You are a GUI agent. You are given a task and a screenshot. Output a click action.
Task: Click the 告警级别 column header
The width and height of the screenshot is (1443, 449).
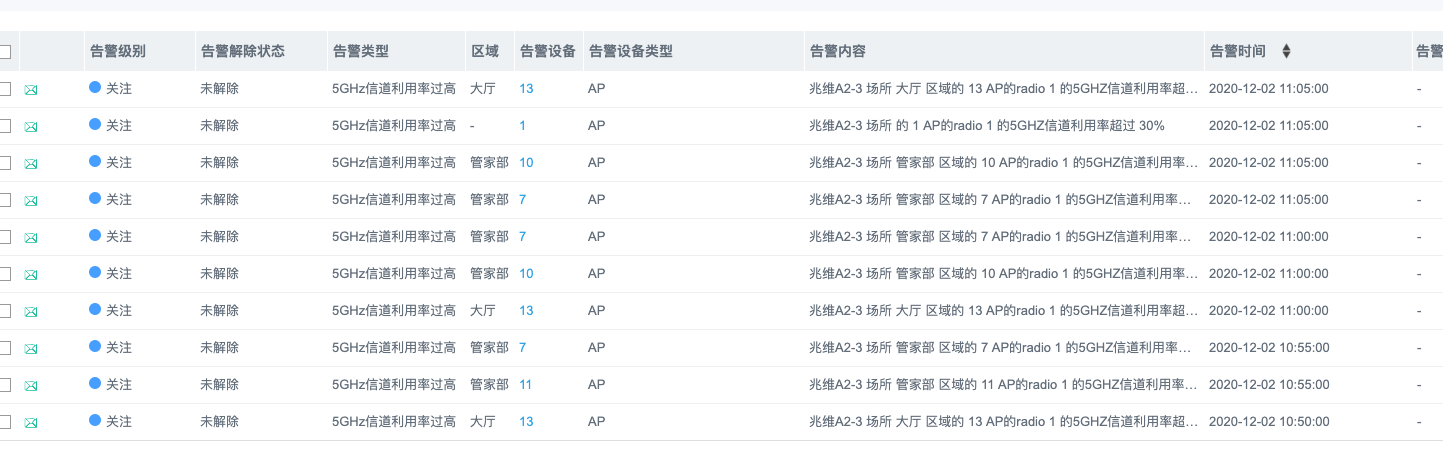(118, 51)
